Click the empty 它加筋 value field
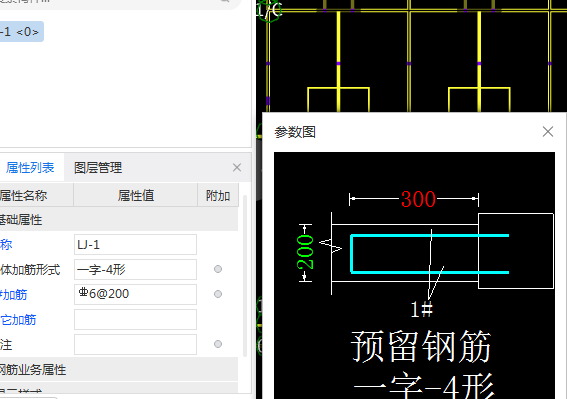Viewport: 567px width, 399px height. pos(135,319)
